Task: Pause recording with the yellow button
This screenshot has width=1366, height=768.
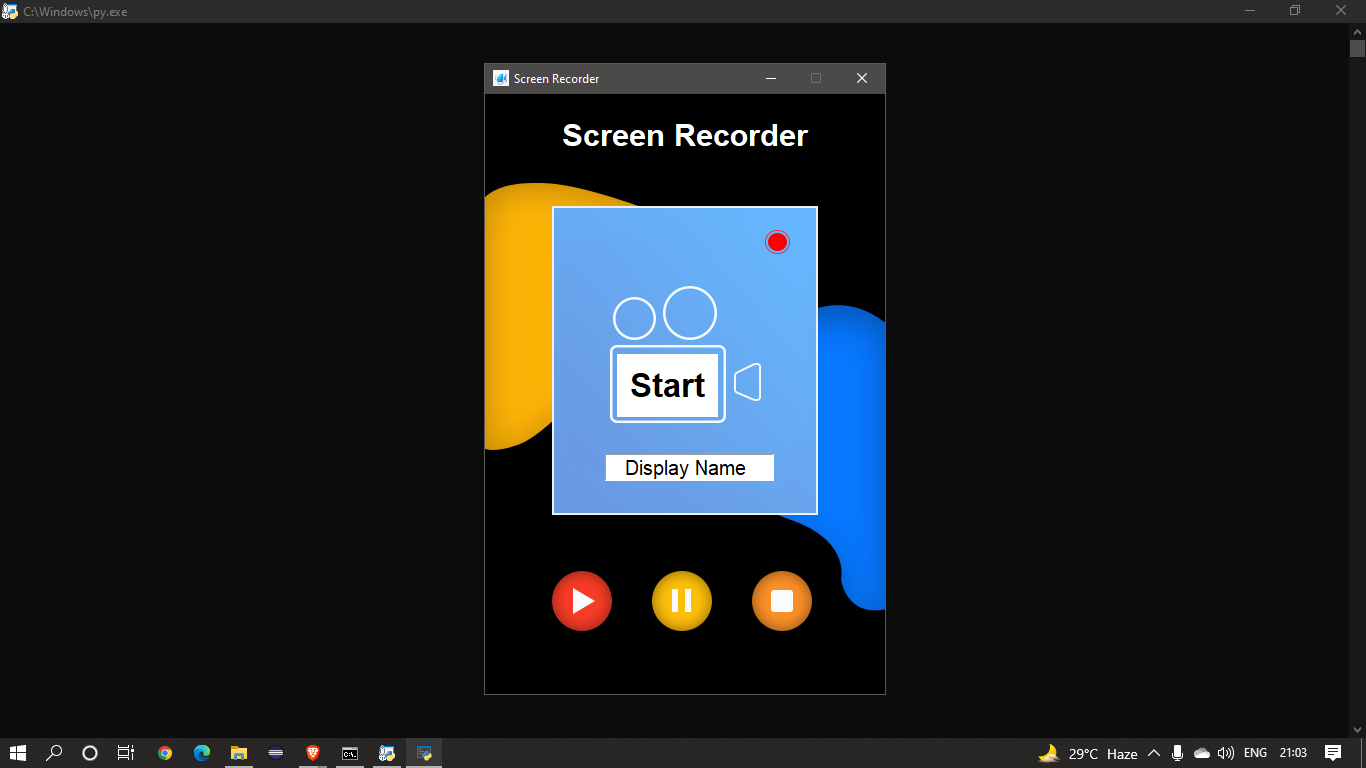Action: pyautogui.click(x=682, y=601)
